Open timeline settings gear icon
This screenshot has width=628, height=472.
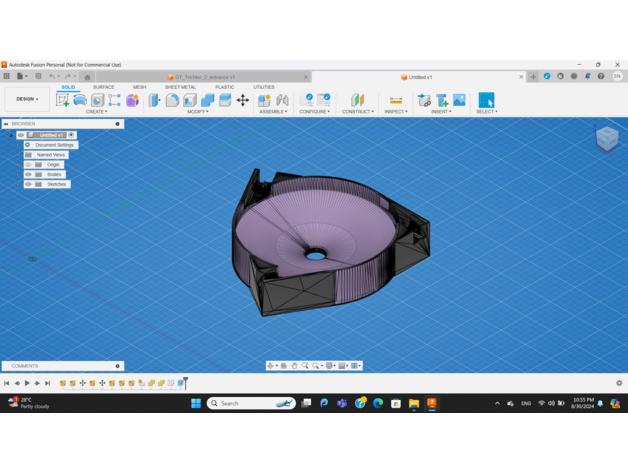pyautogui.click(x=619, y=383)
